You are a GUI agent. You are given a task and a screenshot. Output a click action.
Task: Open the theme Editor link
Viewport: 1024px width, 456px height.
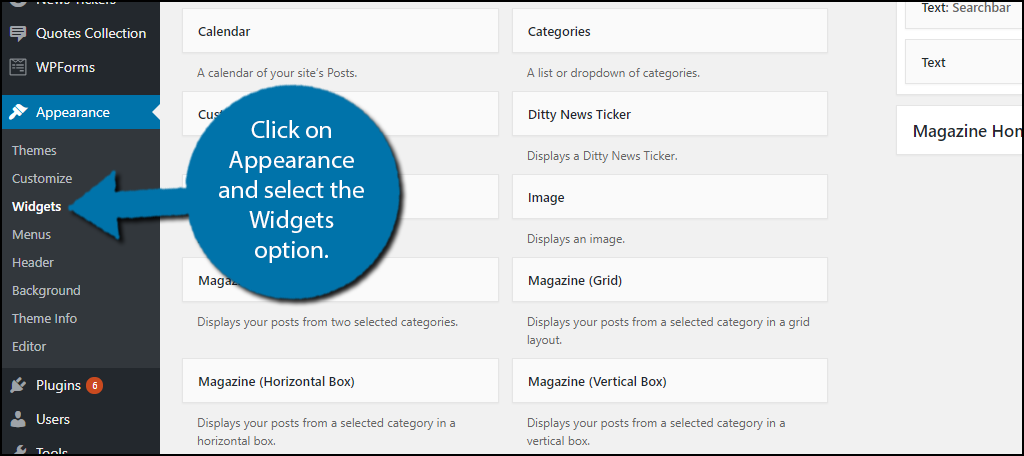coord(29,346)
